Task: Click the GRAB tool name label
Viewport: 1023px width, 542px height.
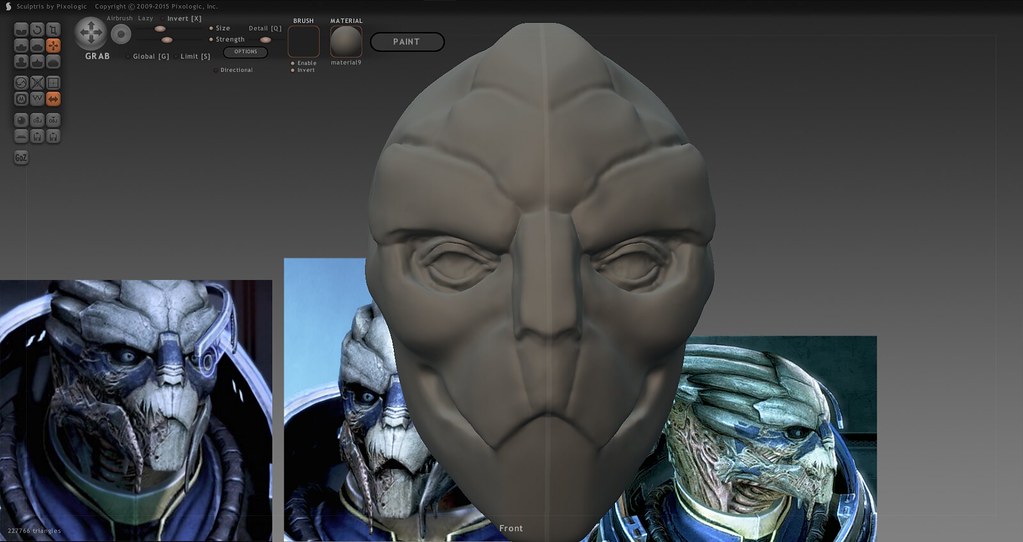Action: coord(97,57)
